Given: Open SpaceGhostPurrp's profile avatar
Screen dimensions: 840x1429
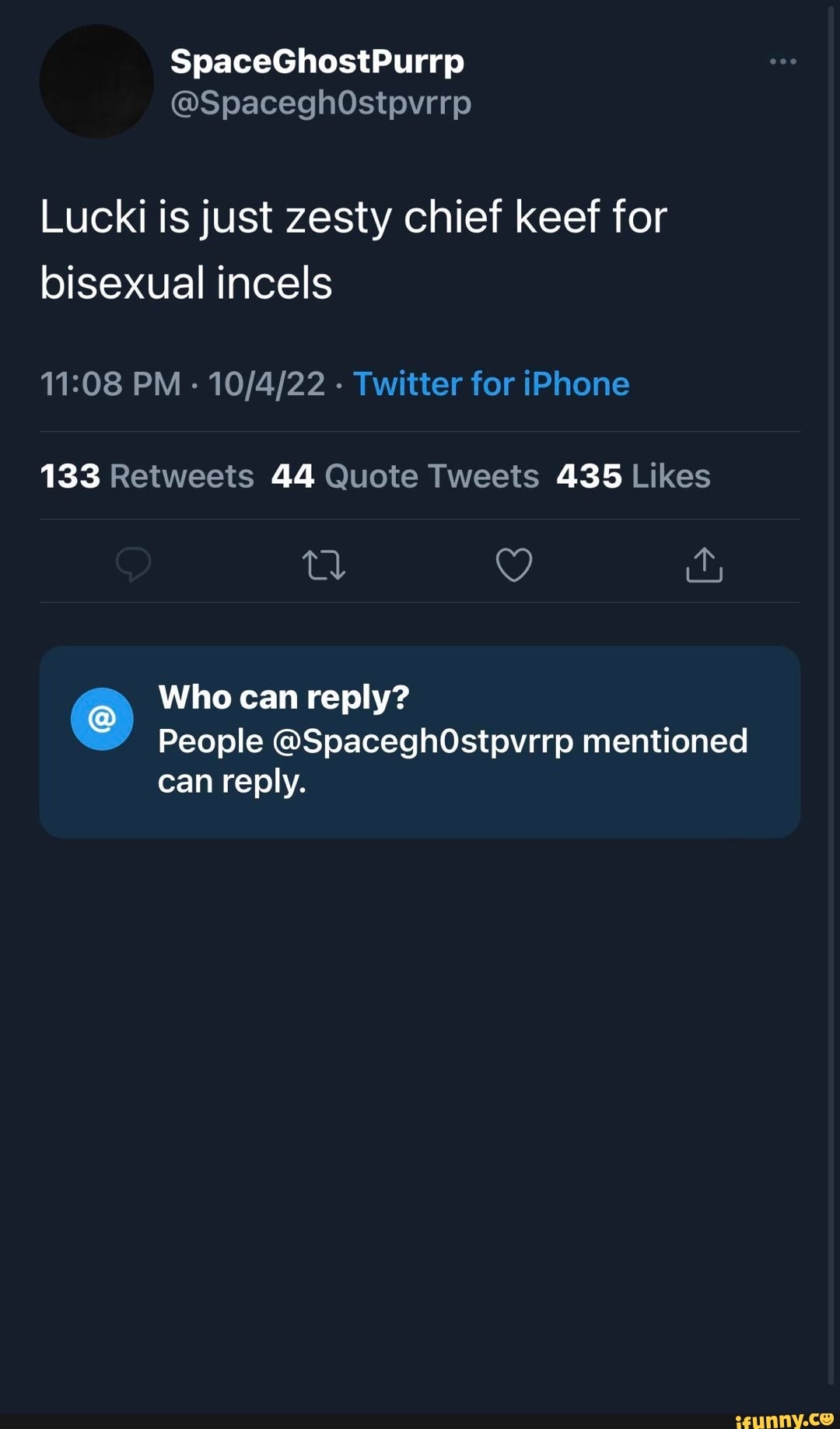Looking at the screenshot, I should [x=96, y=82].
